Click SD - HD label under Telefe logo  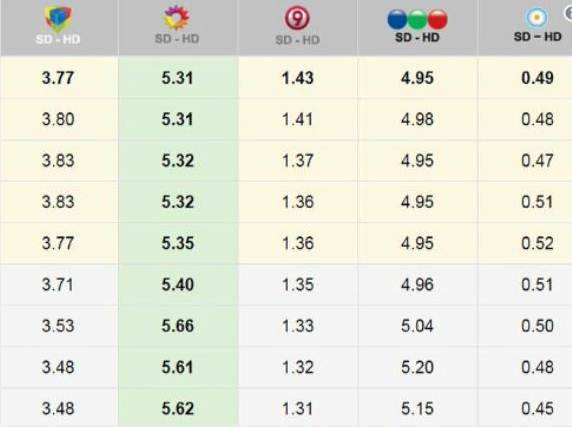(417, 37)
